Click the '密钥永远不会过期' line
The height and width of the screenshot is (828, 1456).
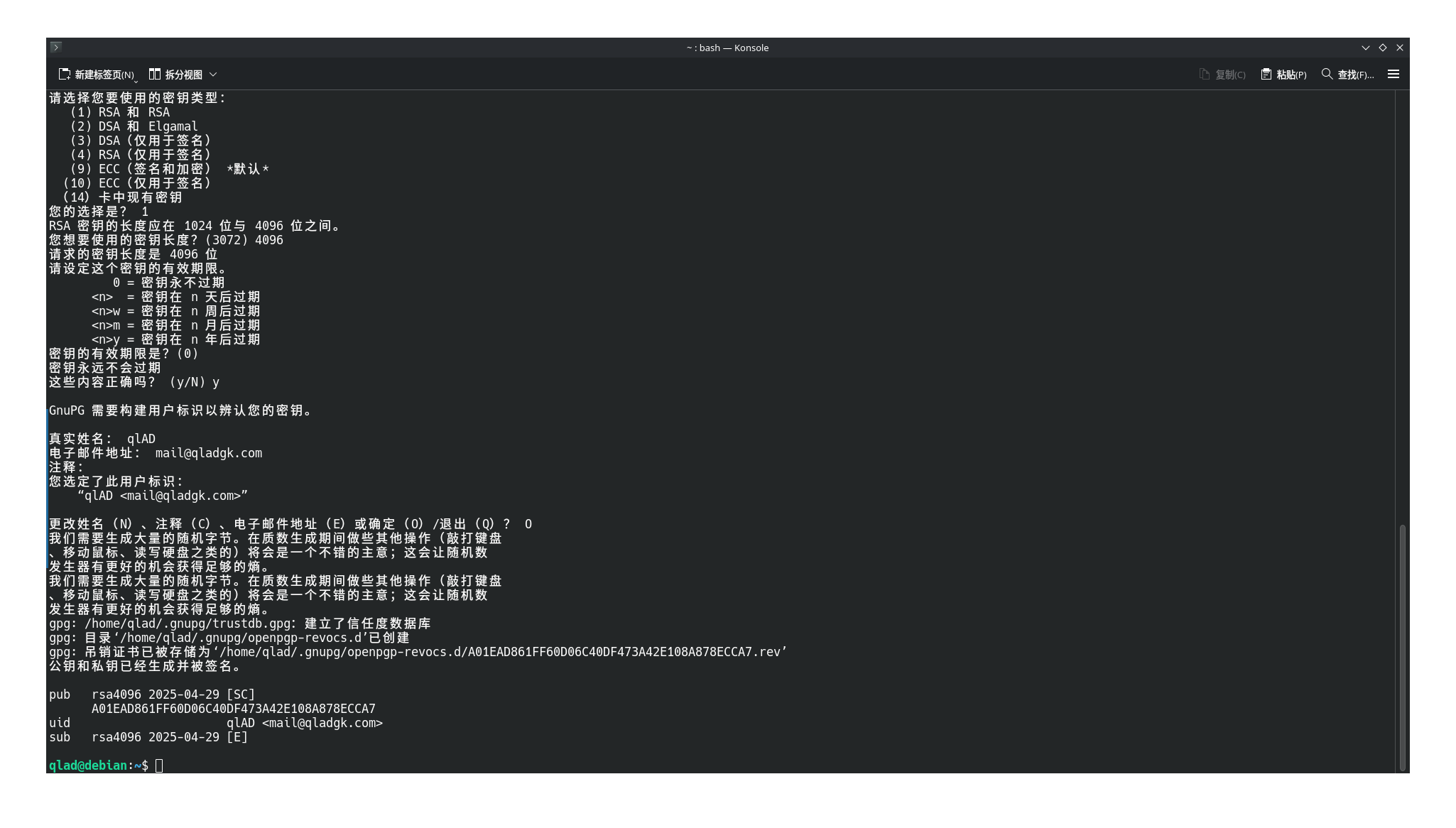point(105,368)
